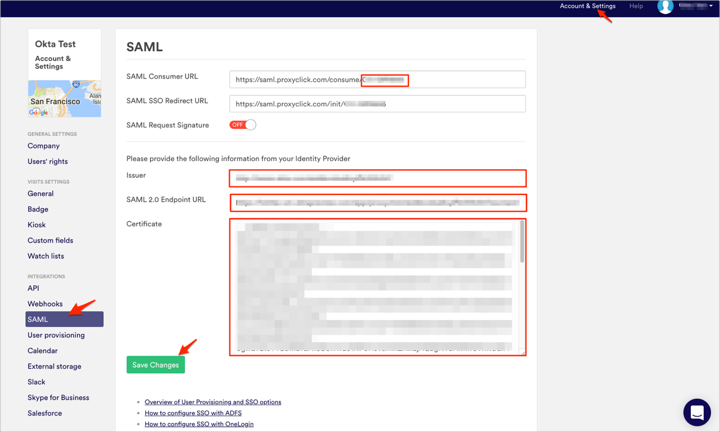
Task: Go to Webhooks in the sidebar
Action: [x=45, y=304]
